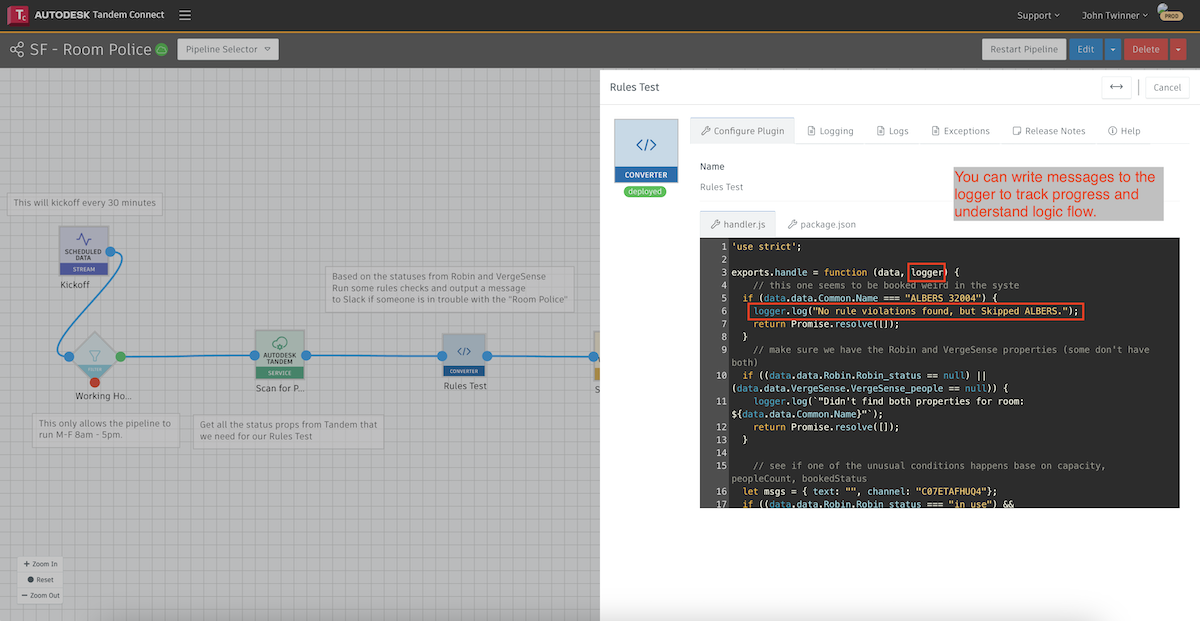Expand the Delete button dropdown arrow
This screenshot has height=621, width=1200.
[1178, 49]
